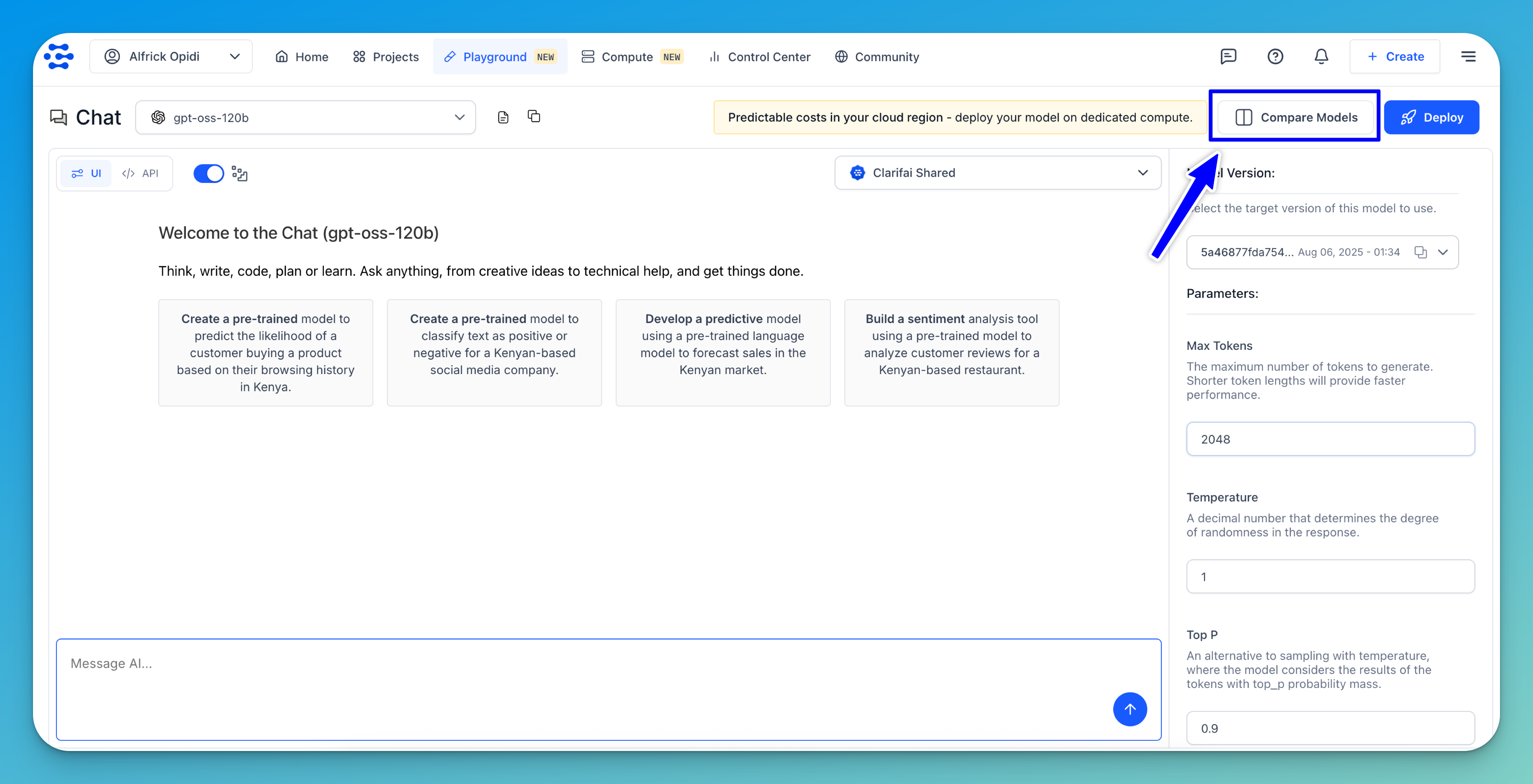Click the Max Tokens field showing 2048
Screen dimensions: 1533x784
1330,439
